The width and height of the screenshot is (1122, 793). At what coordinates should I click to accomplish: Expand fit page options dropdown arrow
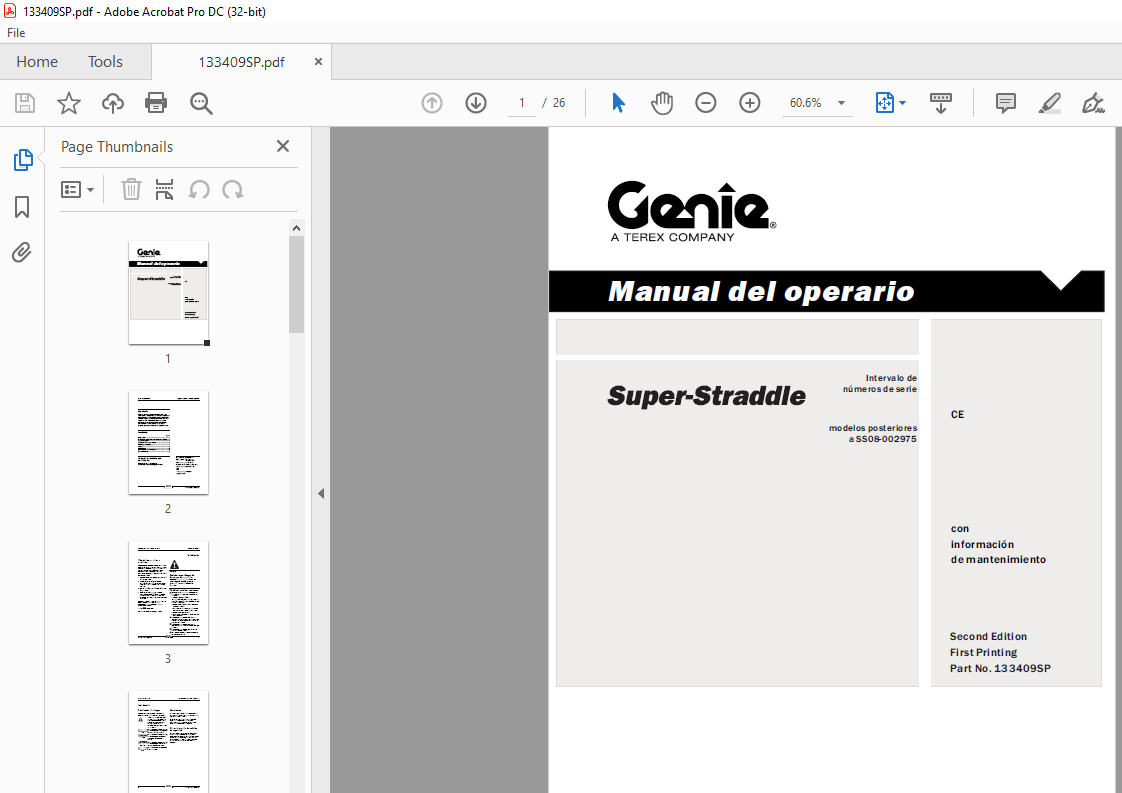point(902,103)
